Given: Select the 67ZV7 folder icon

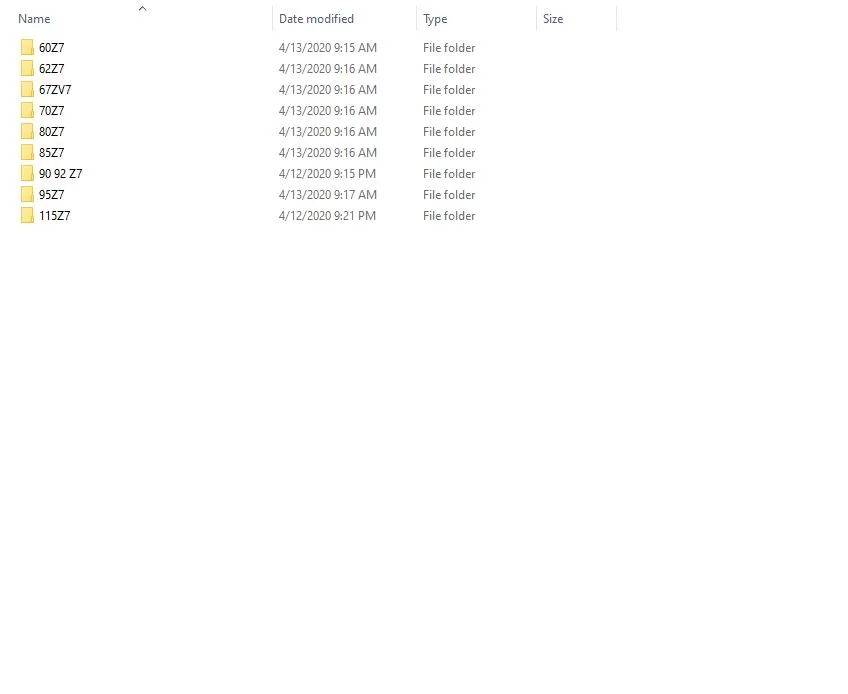Looking at the screenshot, I should tap(27, 90).
